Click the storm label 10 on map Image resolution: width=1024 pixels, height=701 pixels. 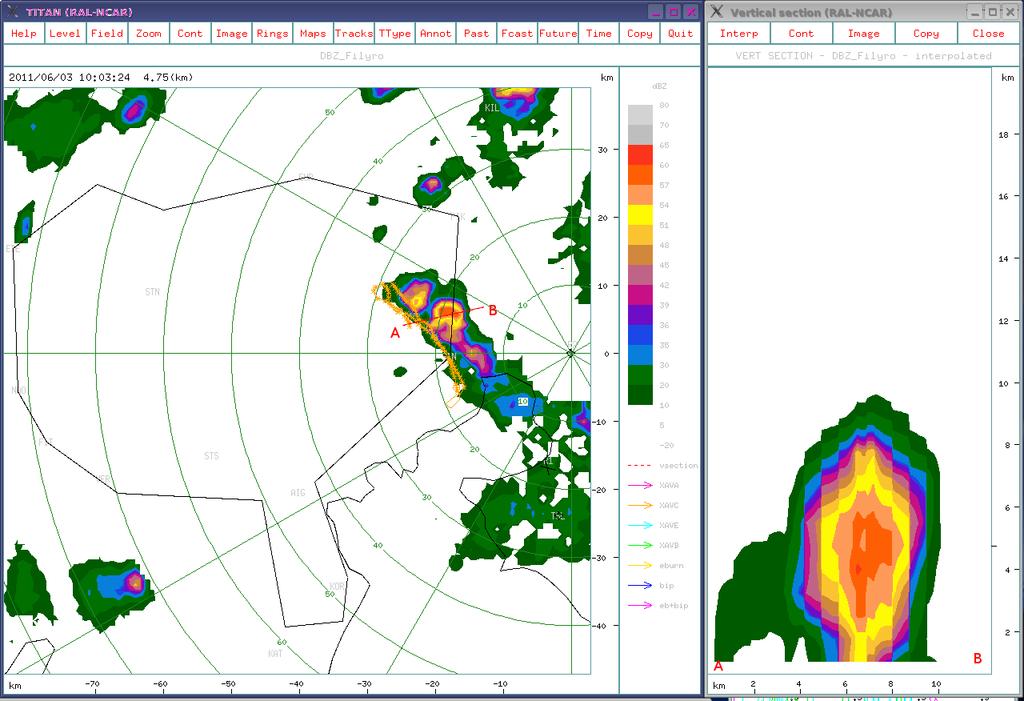522,401
